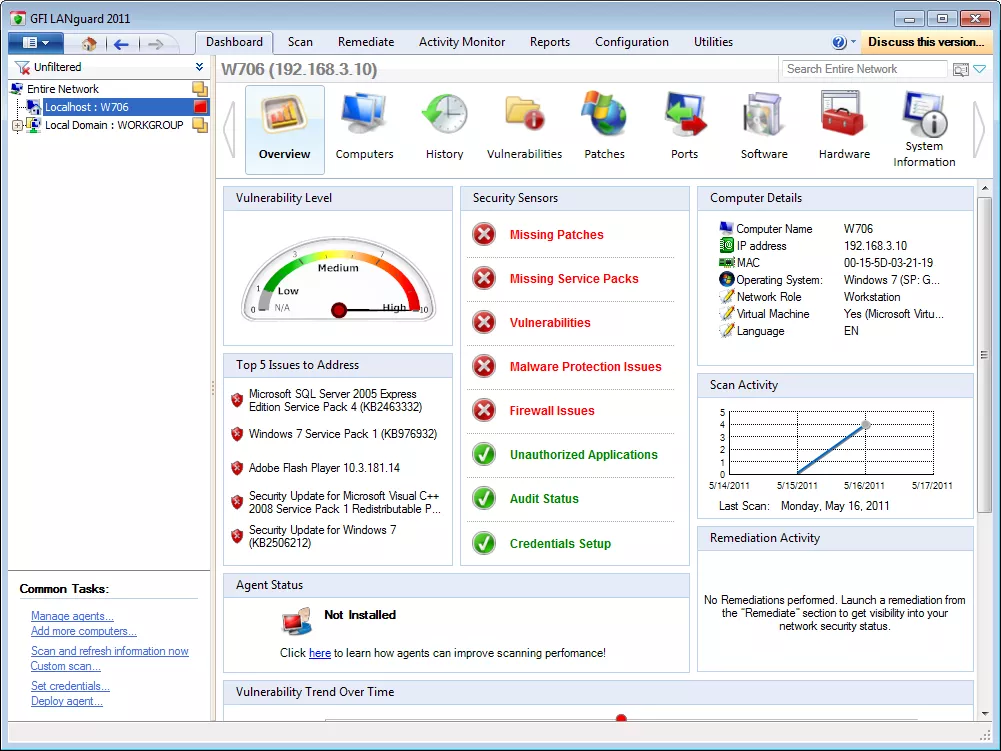Click the dashboard vertical scrollbar thumb
The height and width of the screenshot is (751, 1001).
point(984,354)
